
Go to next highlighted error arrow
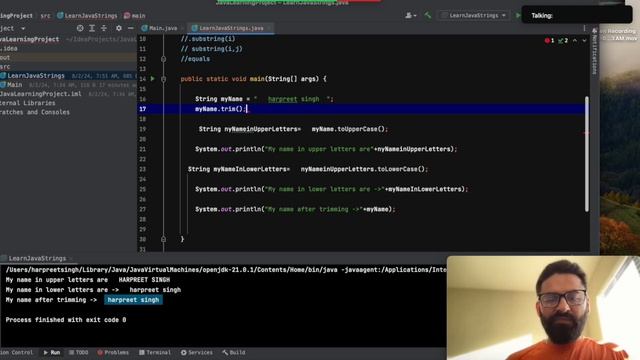(x=584, y=40)
